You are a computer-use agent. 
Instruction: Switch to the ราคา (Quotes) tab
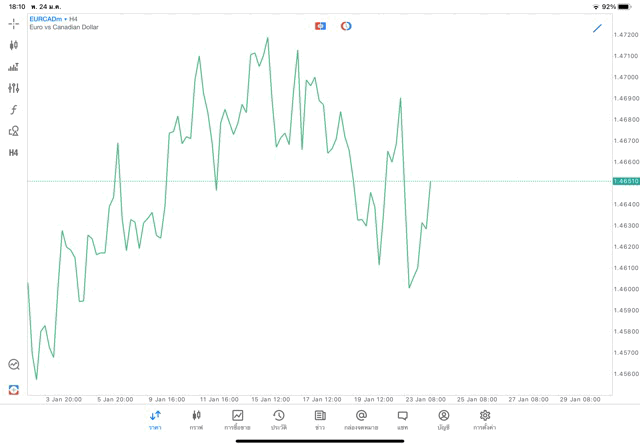click(x=155, y=420)
